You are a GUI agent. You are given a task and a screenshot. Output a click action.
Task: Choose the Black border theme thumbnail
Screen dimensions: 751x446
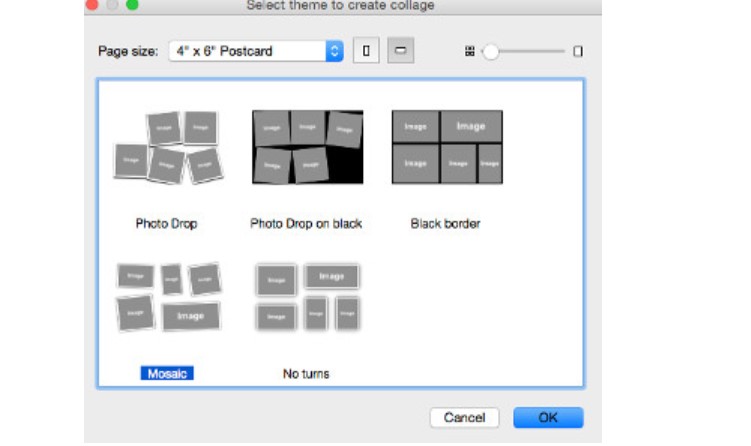pos(447,147)
